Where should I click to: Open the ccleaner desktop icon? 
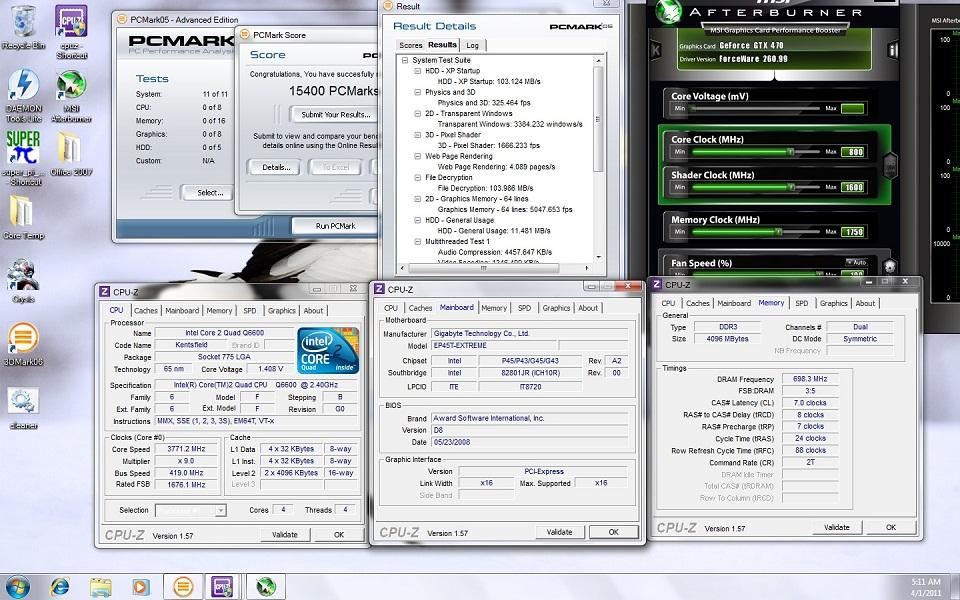coord(23,407)
